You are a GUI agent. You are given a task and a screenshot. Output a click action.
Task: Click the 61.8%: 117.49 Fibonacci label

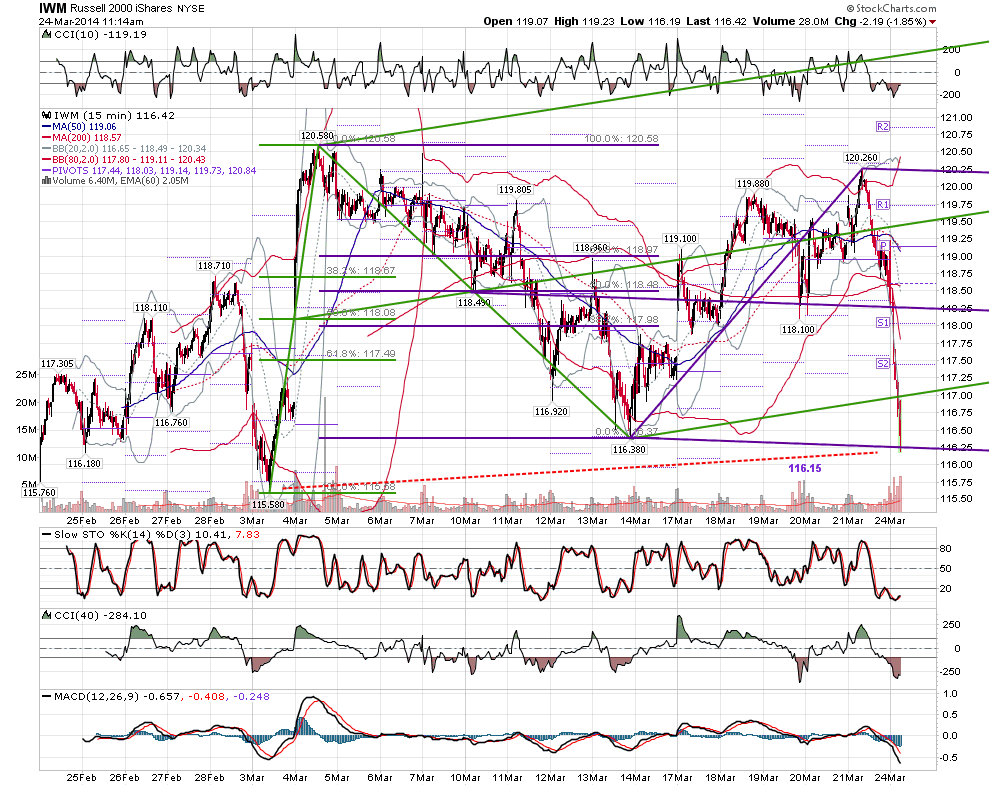coord(361,354)
